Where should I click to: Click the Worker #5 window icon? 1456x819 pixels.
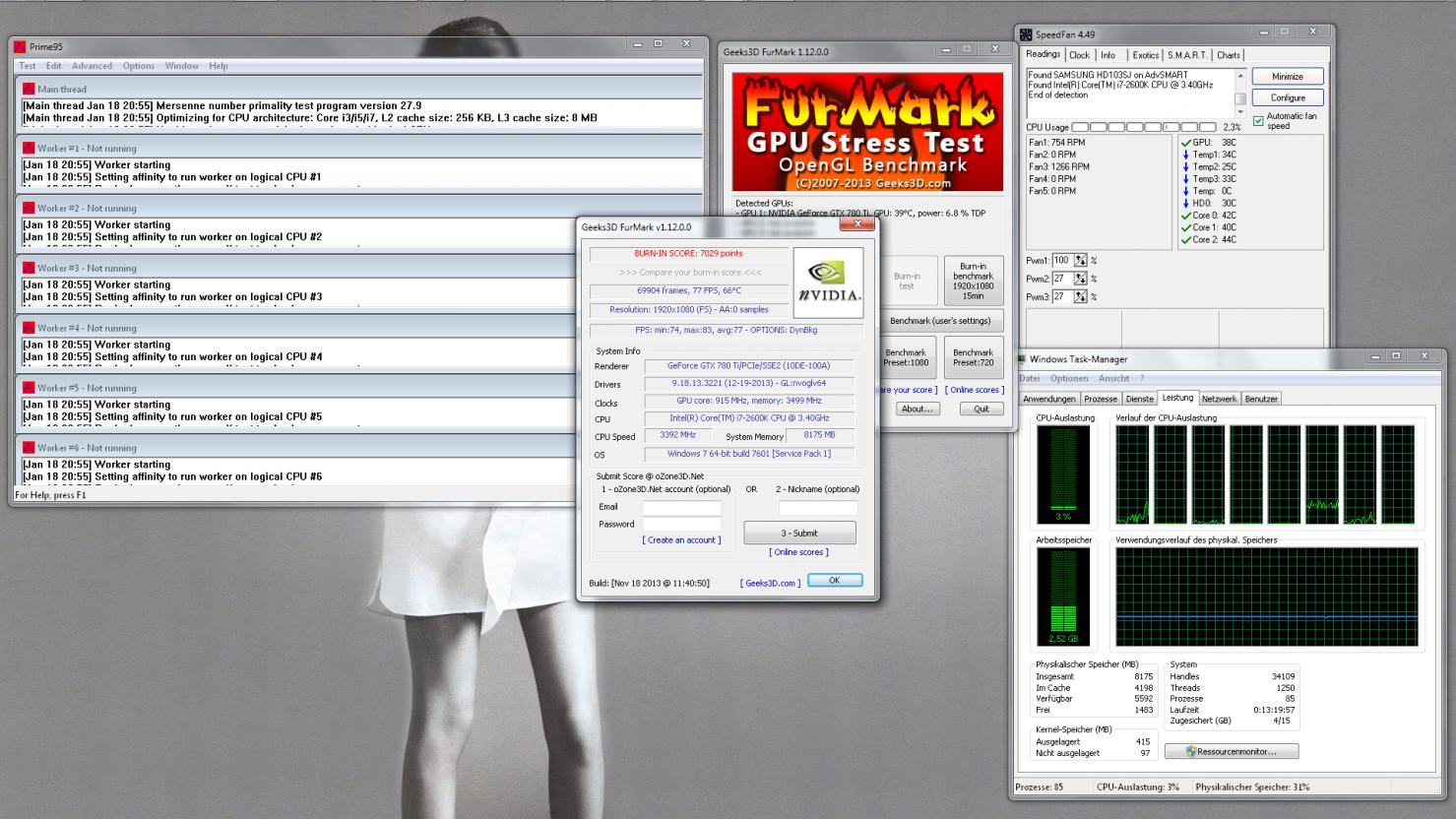(29, 388)
